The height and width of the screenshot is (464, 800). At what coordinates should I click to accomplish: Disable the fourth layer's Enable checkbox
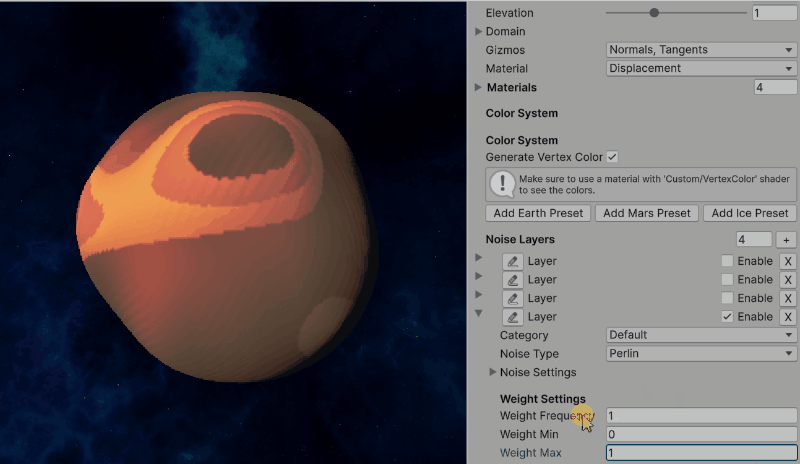click(727, 317)
